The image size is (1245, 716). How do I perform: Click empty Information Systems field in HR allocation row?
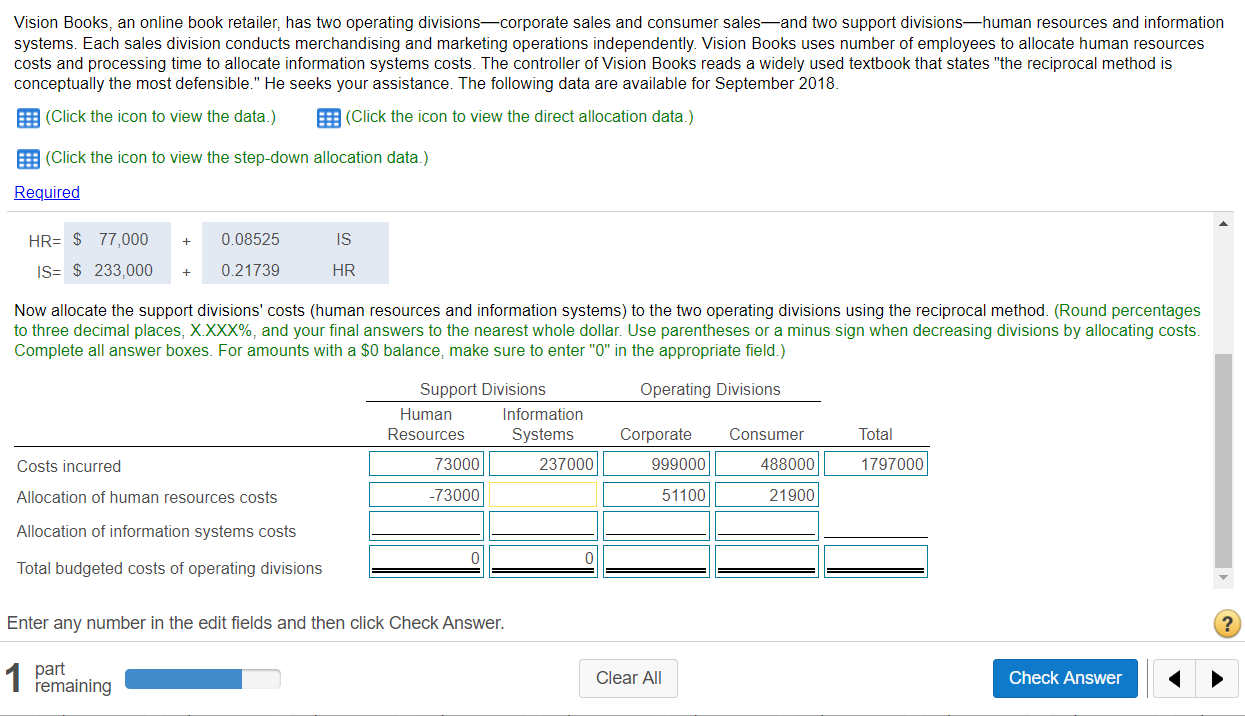pyautogui.click(x=543, y=495)
